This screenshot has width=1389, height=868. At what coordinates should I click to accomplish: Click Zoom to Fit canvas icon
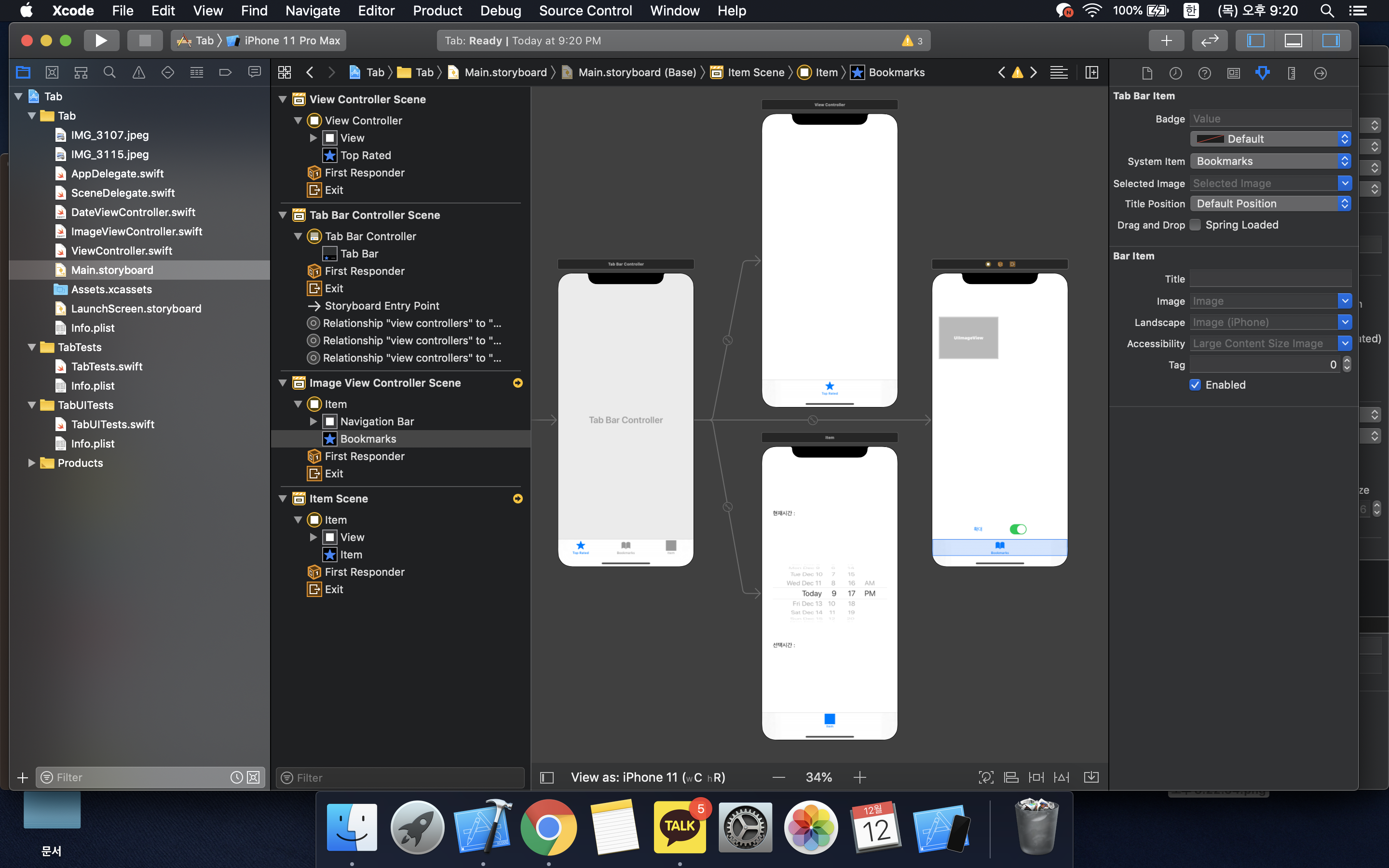(985, 777)
